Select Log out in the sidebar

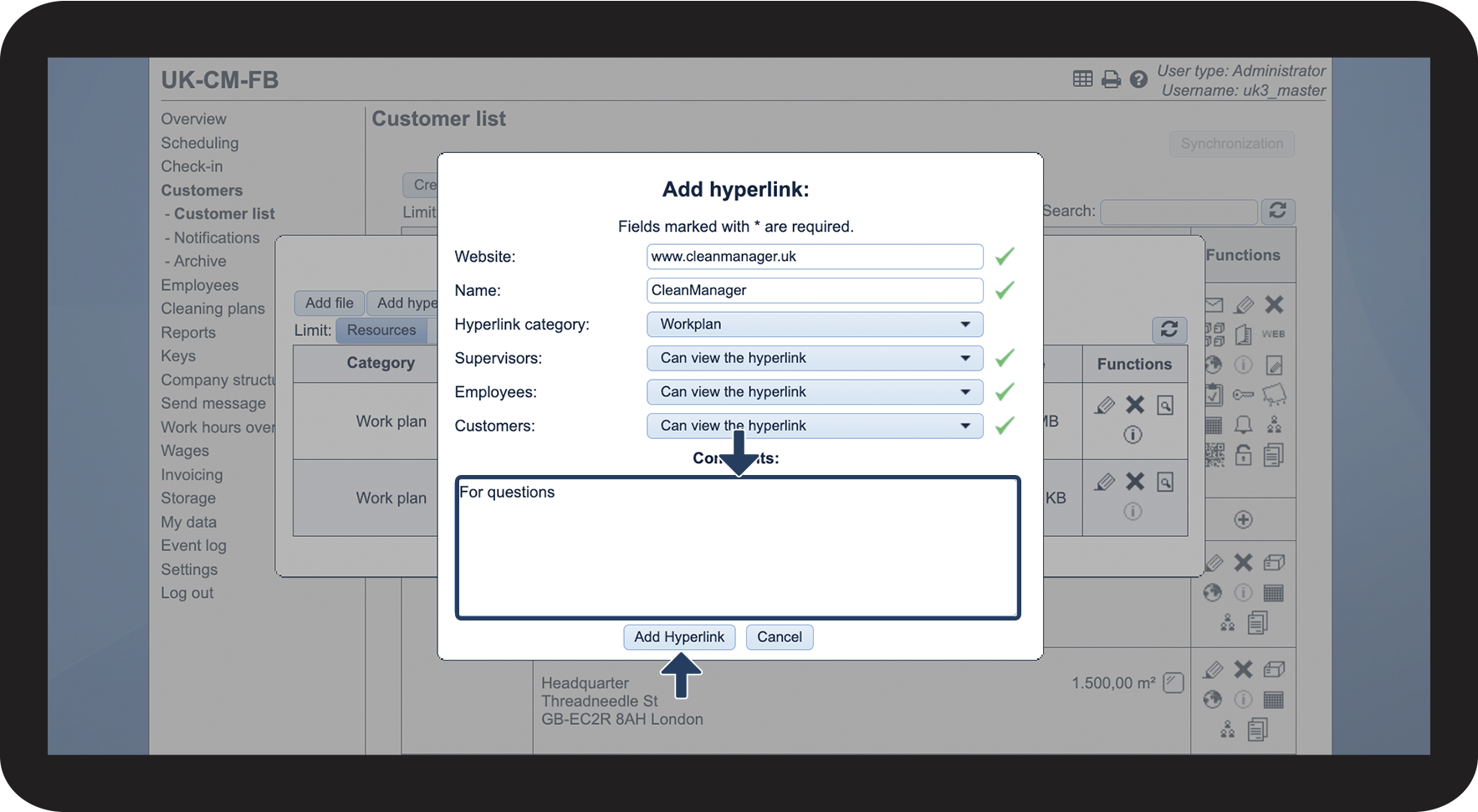(187, 593)
